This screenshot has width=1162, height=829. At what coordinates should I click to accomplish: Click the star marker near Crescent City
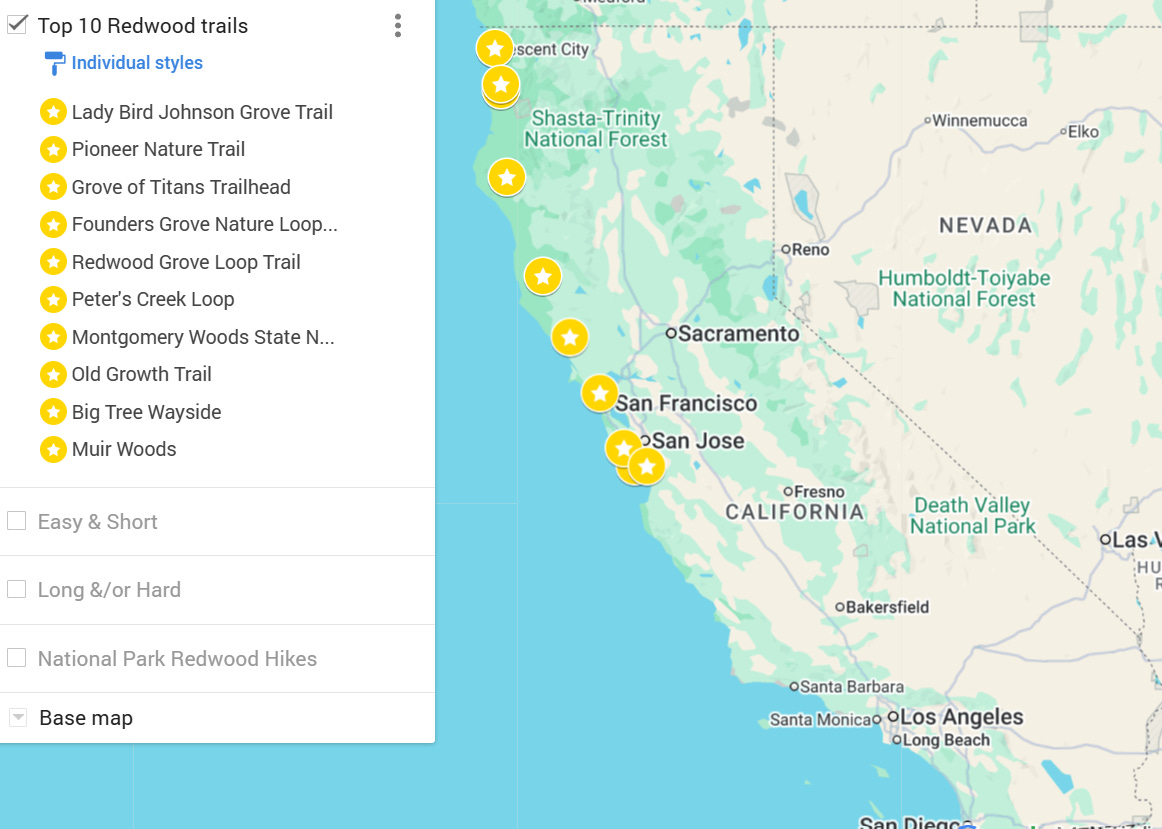coord(495,49)
